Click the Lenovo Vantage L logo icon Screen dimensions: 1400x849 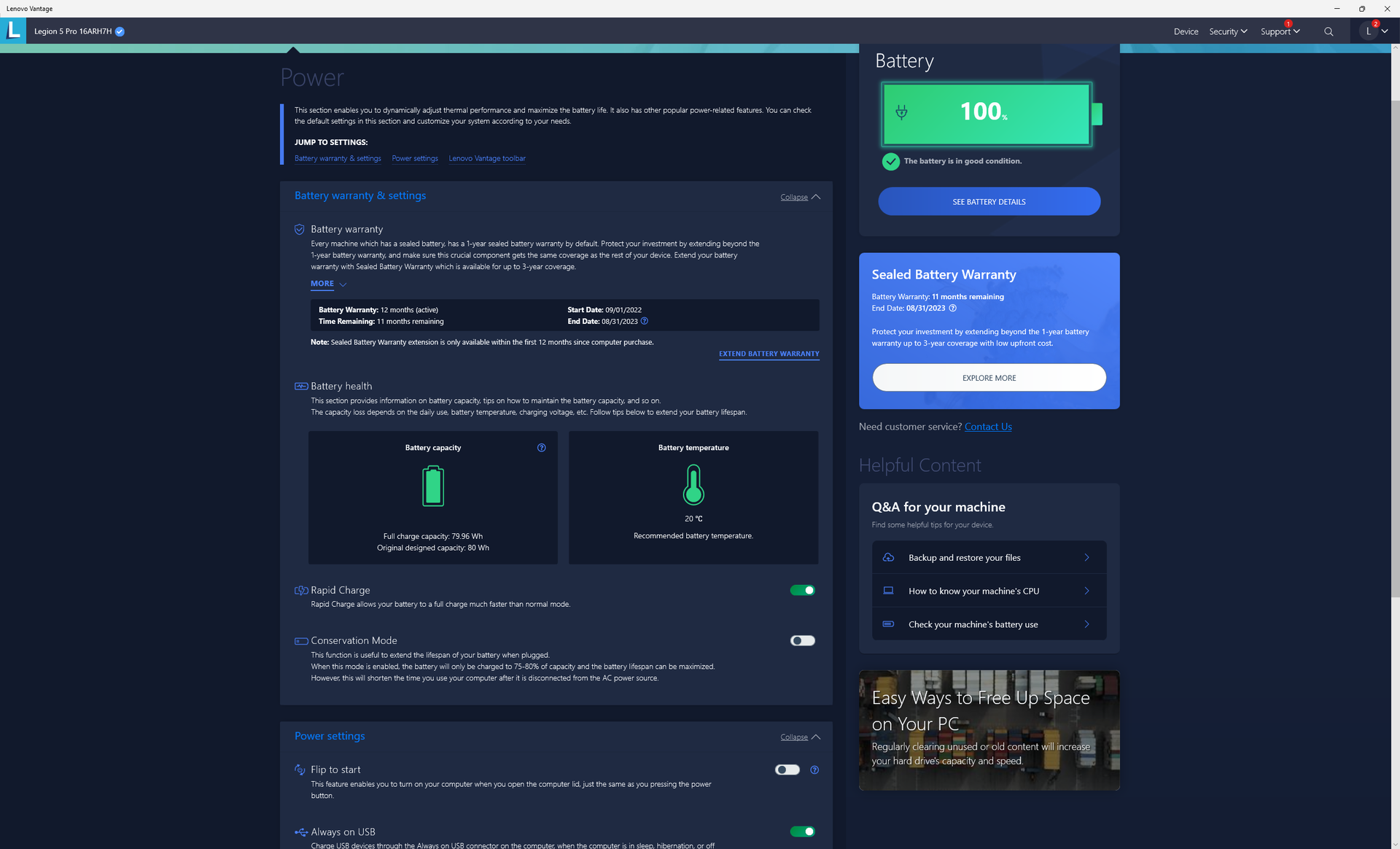point(13,31)
